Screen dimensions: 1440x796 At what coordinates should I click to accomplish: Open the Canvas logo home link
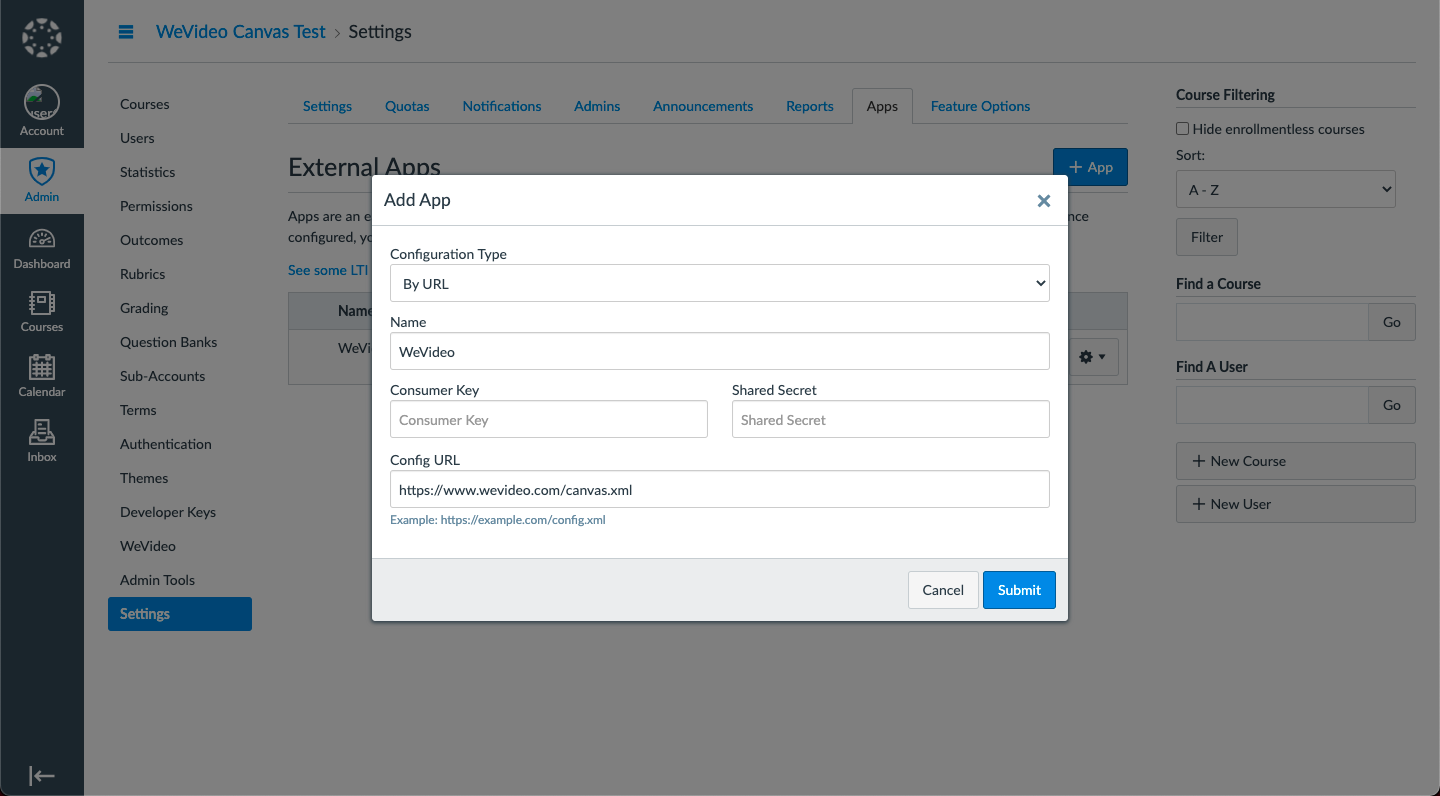tap(42, 38)
